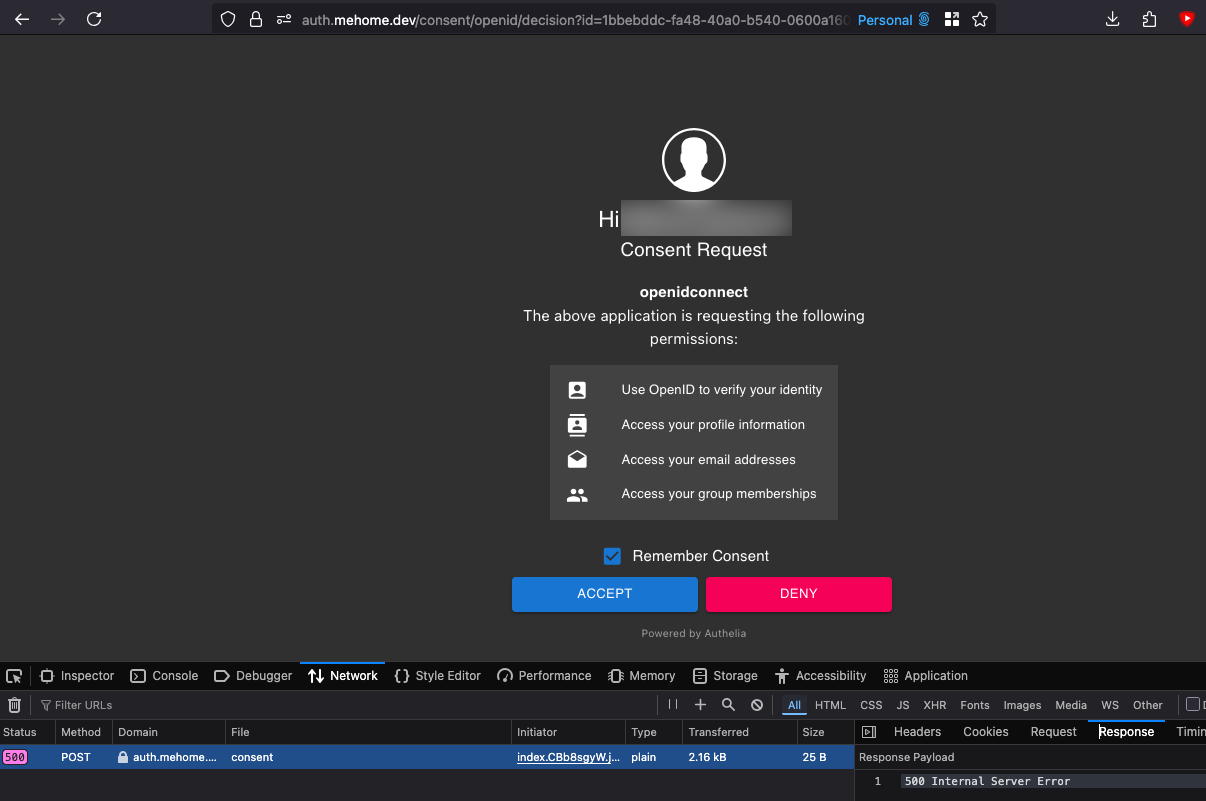This screenshot has width=1206, height=801.
Task: Open the Storage tab
Action: [725, 676]
